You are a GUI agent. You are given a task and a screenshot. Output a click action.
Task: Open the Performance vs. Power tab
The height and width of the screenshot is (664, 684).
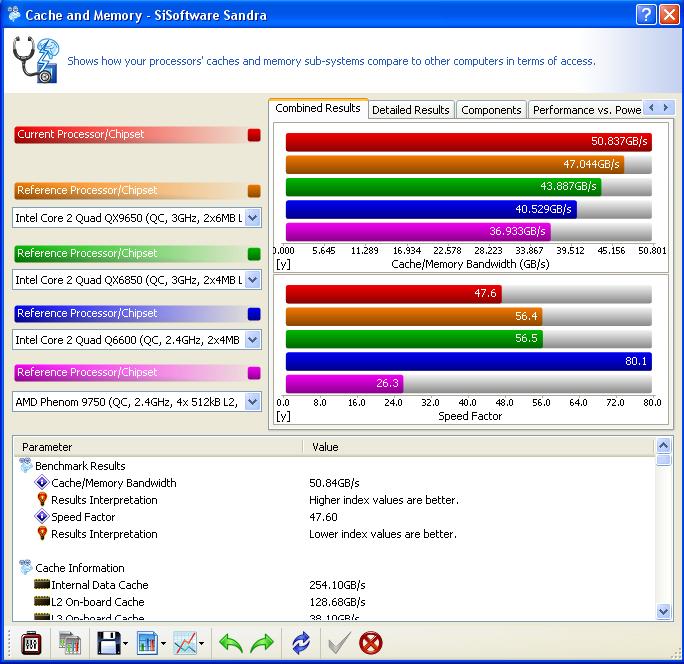[587, 110]
